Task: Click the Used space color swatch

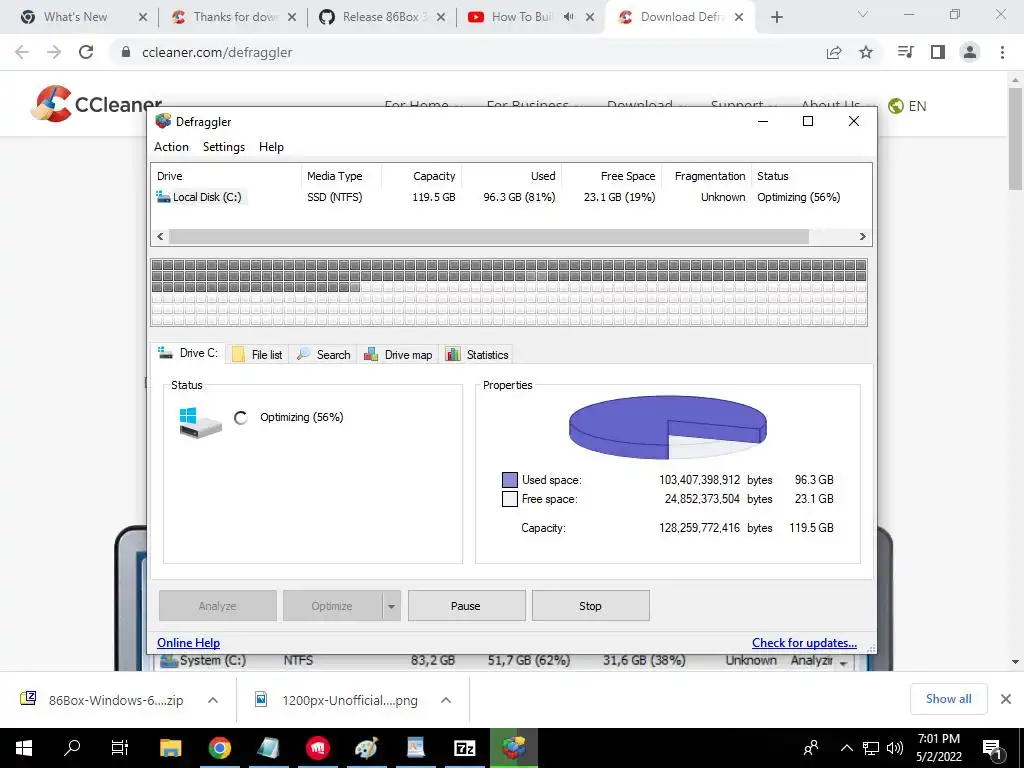Action: (509, 480)
